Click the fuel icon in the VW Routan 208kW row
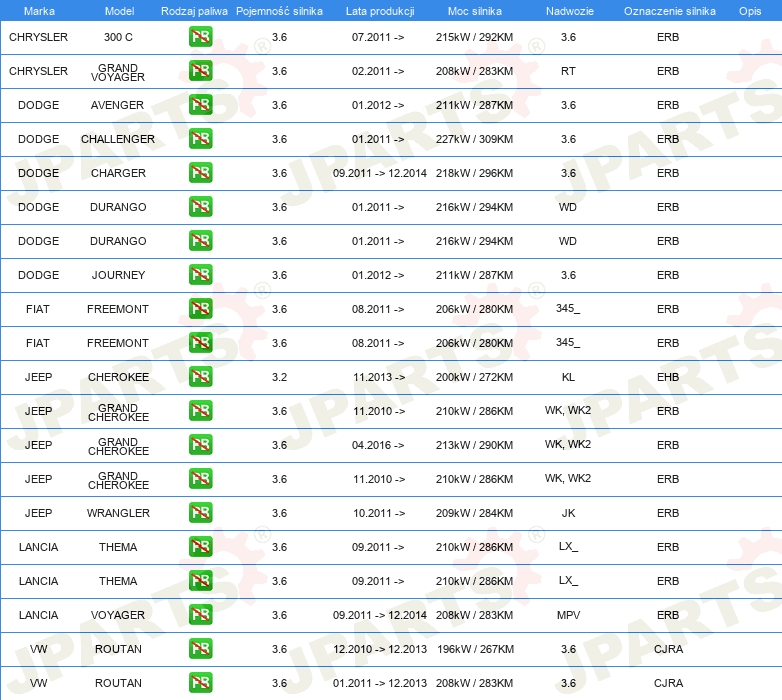782x700 pixels. (x=200, y=683)
